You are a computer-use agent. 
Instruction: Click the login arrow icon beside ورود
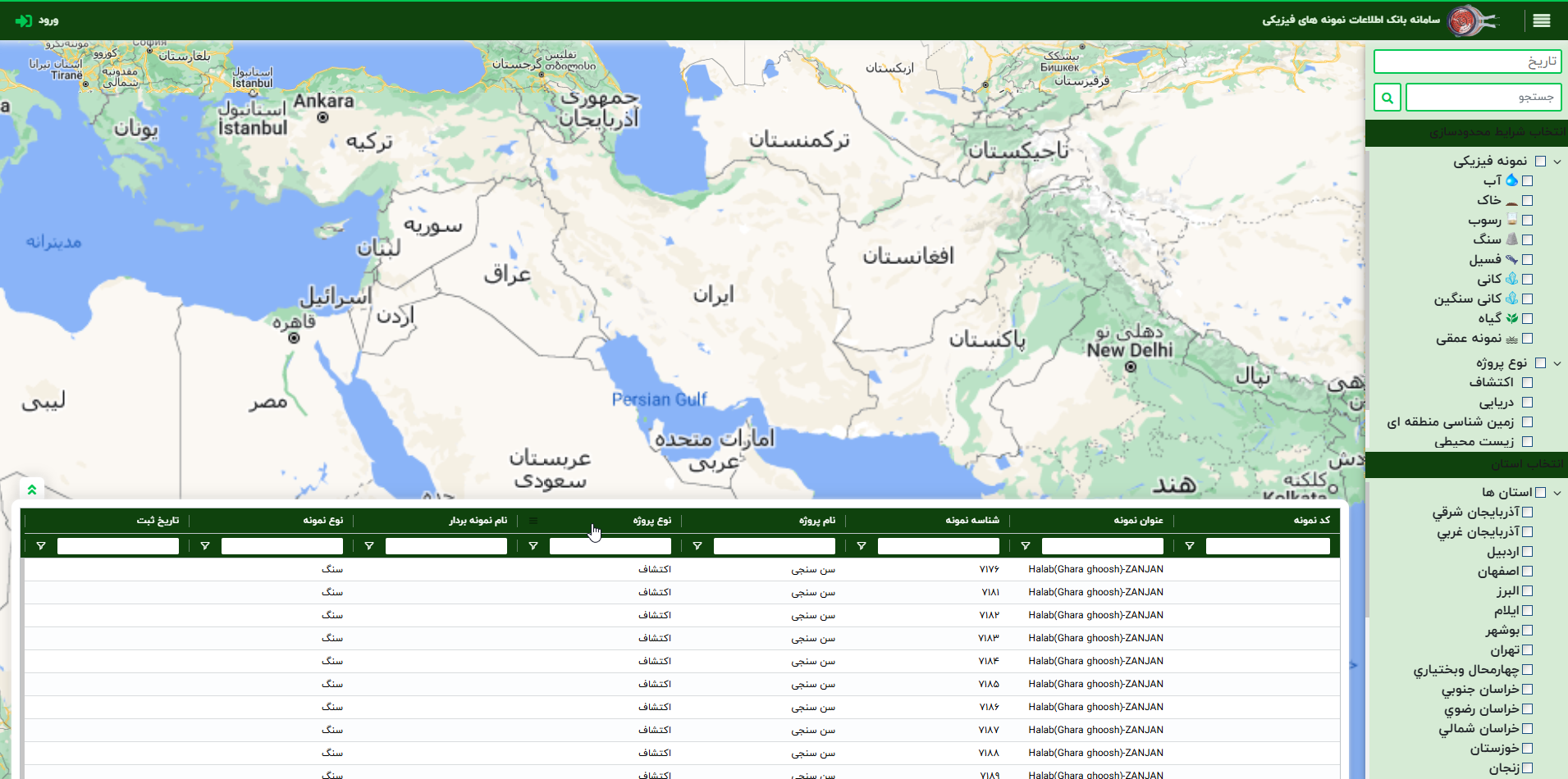tap(25, 20)
